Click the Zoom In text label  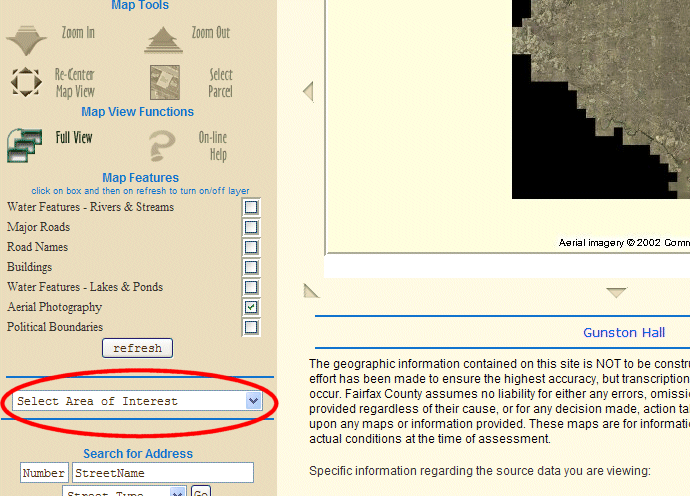click(78, 33)
